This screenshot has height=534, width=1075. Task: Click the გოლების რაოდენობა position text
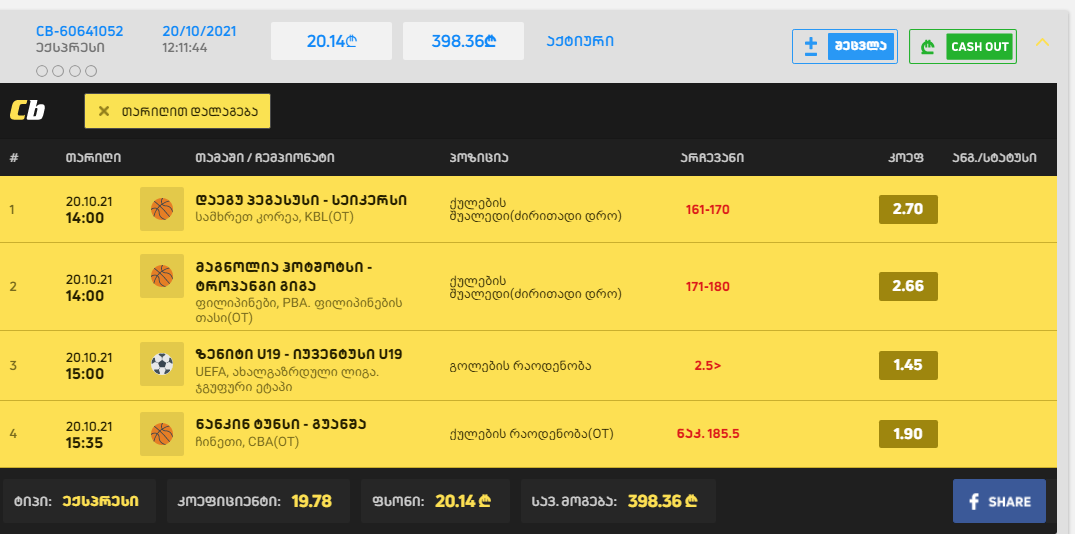[x=520, y=366]
